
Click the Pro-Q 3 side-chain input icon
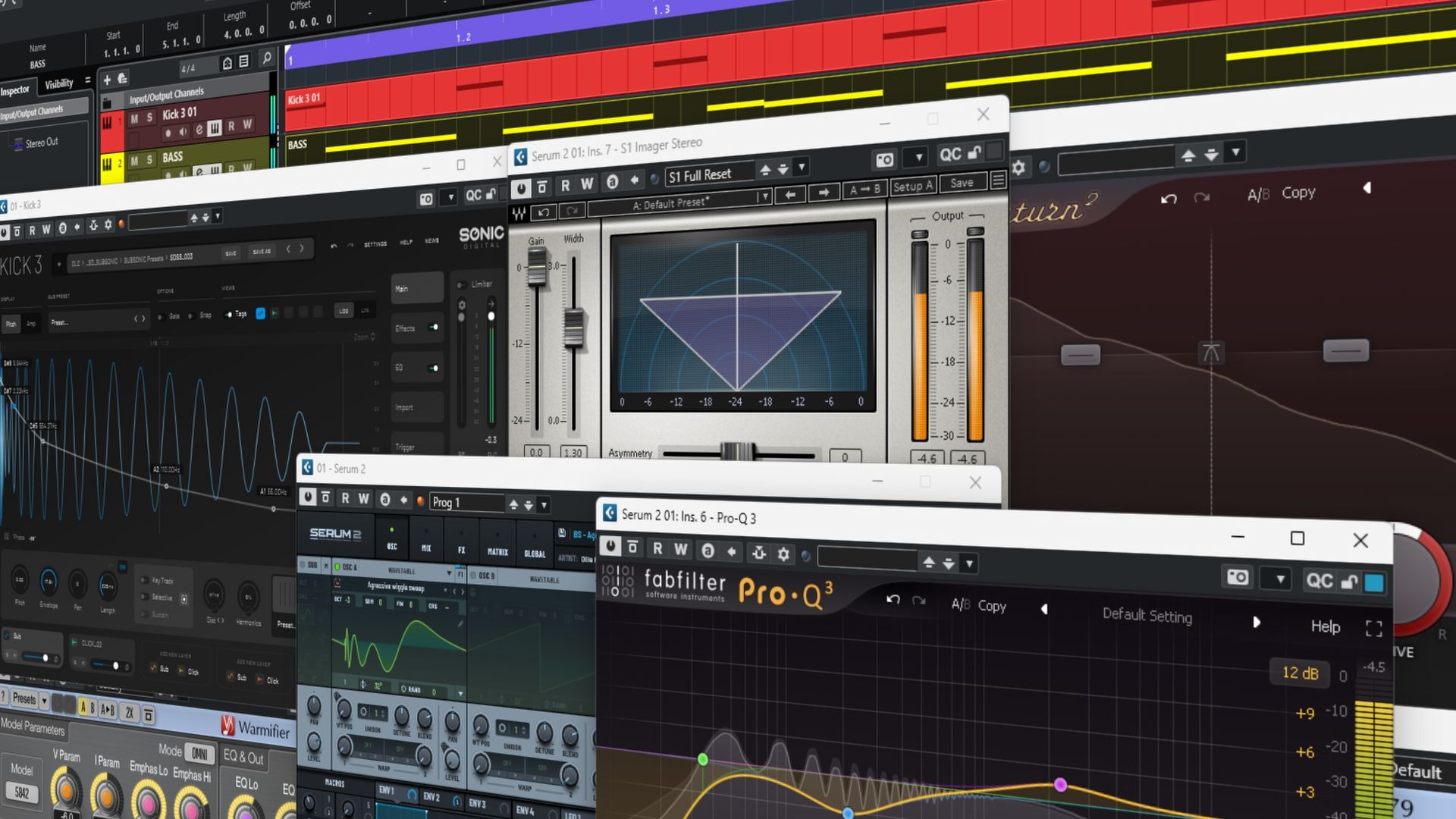758,553
